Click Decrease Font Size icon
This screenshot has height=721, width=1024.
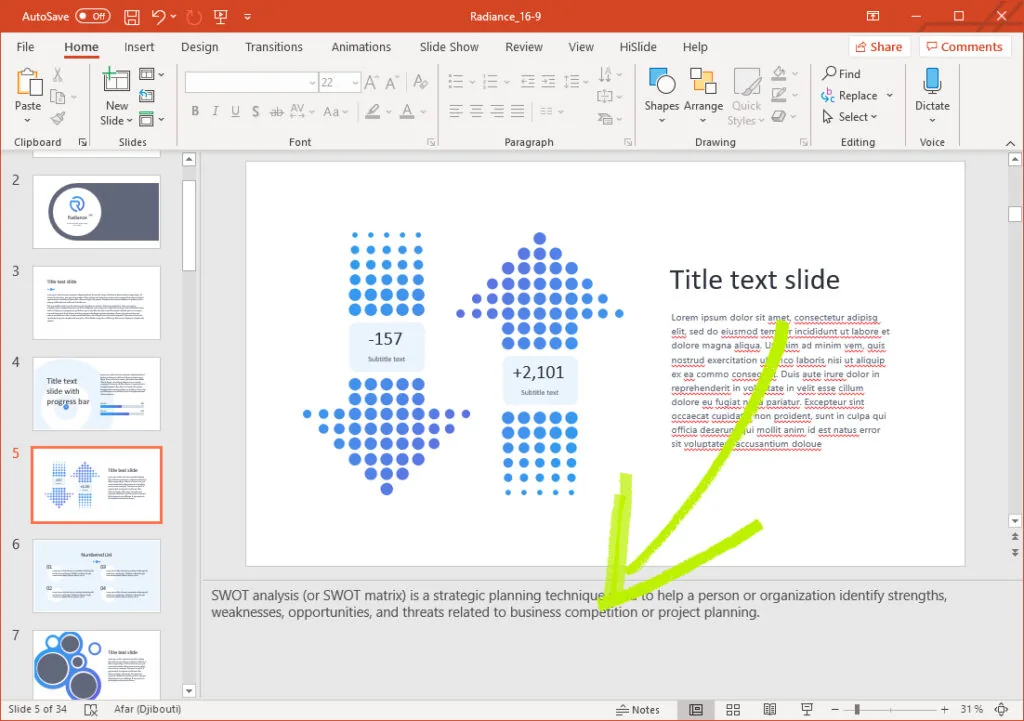tap(392, 82)
